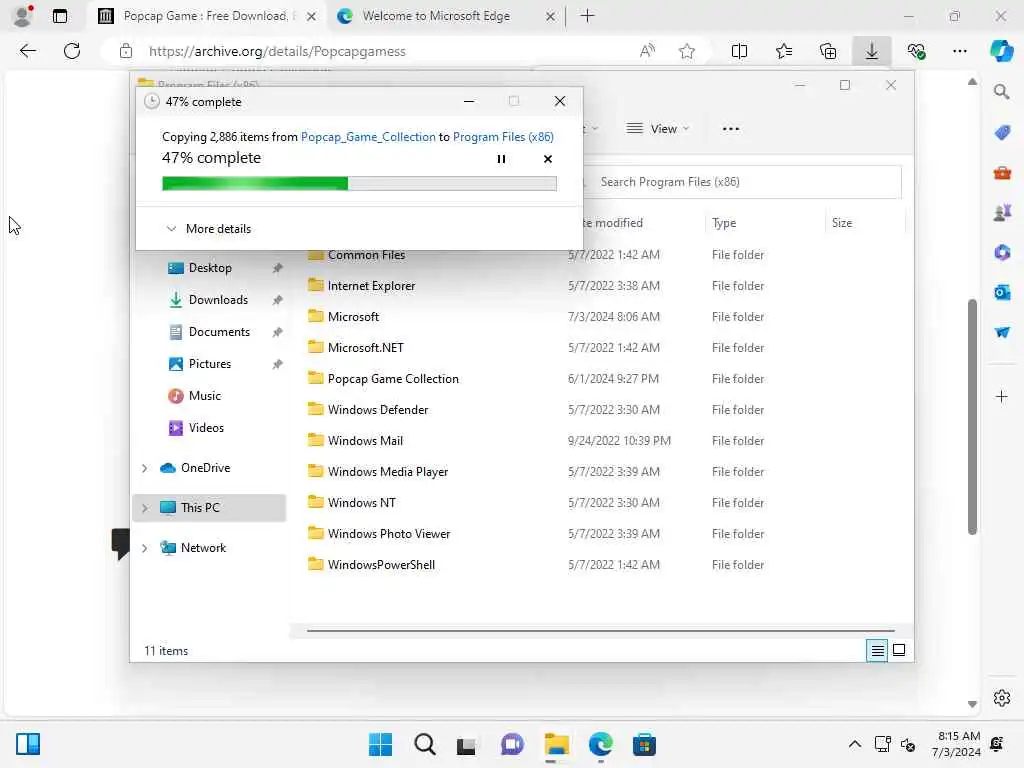This screenshot has height=768, width=1024.
Task: Open Collections in Edge
Action: 828,51
